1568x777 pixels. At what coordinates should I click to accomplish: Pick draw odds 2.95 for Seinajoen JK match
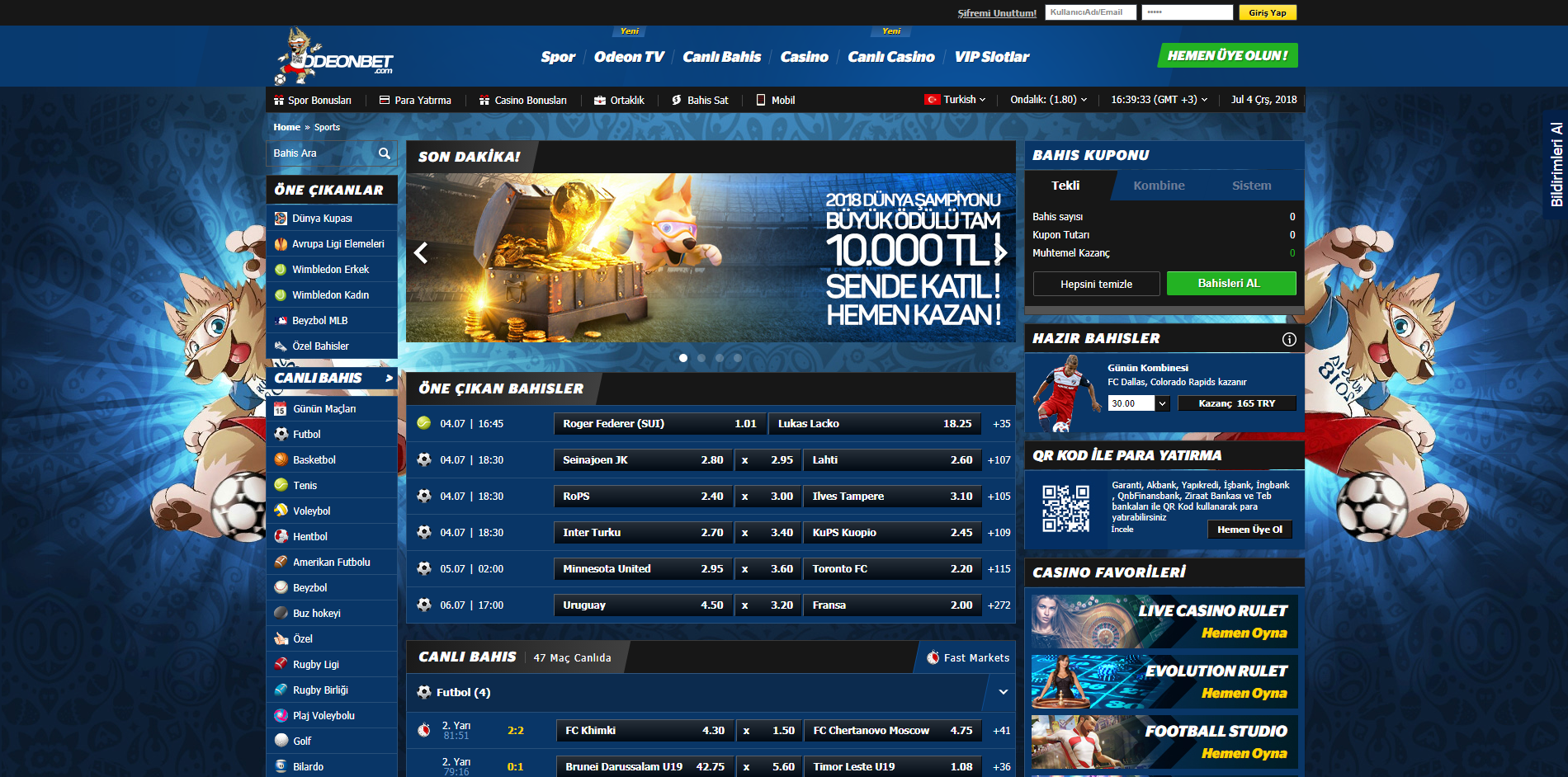pos(767,460)
